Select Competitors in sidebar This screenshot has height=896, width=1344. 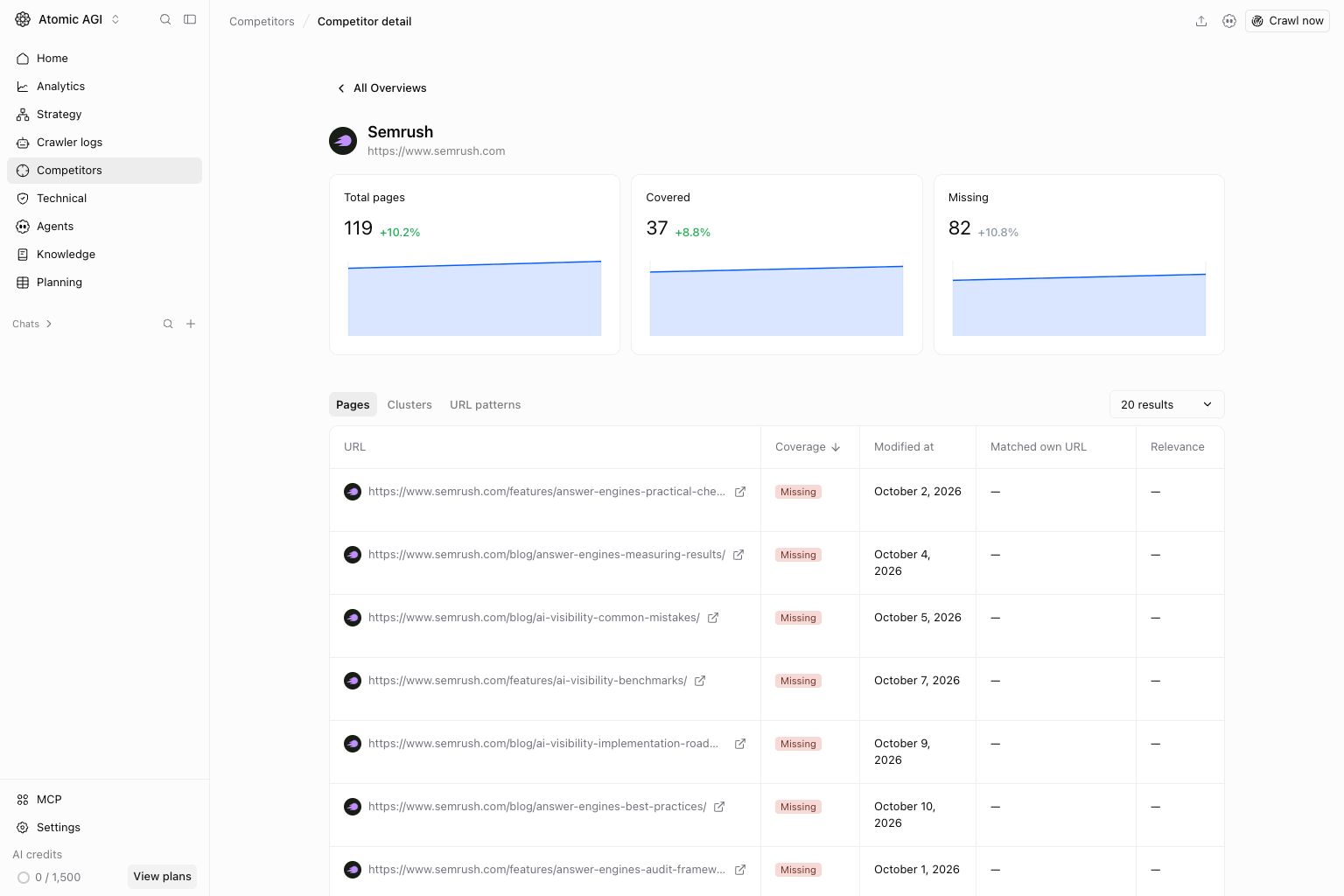coord(104,171)
